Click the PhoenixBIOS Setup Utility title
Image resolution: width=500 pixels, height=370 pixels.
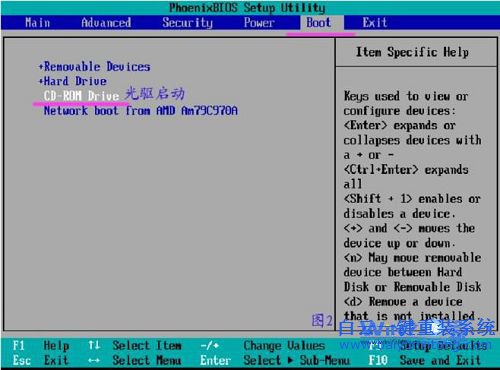coord(247,7)
